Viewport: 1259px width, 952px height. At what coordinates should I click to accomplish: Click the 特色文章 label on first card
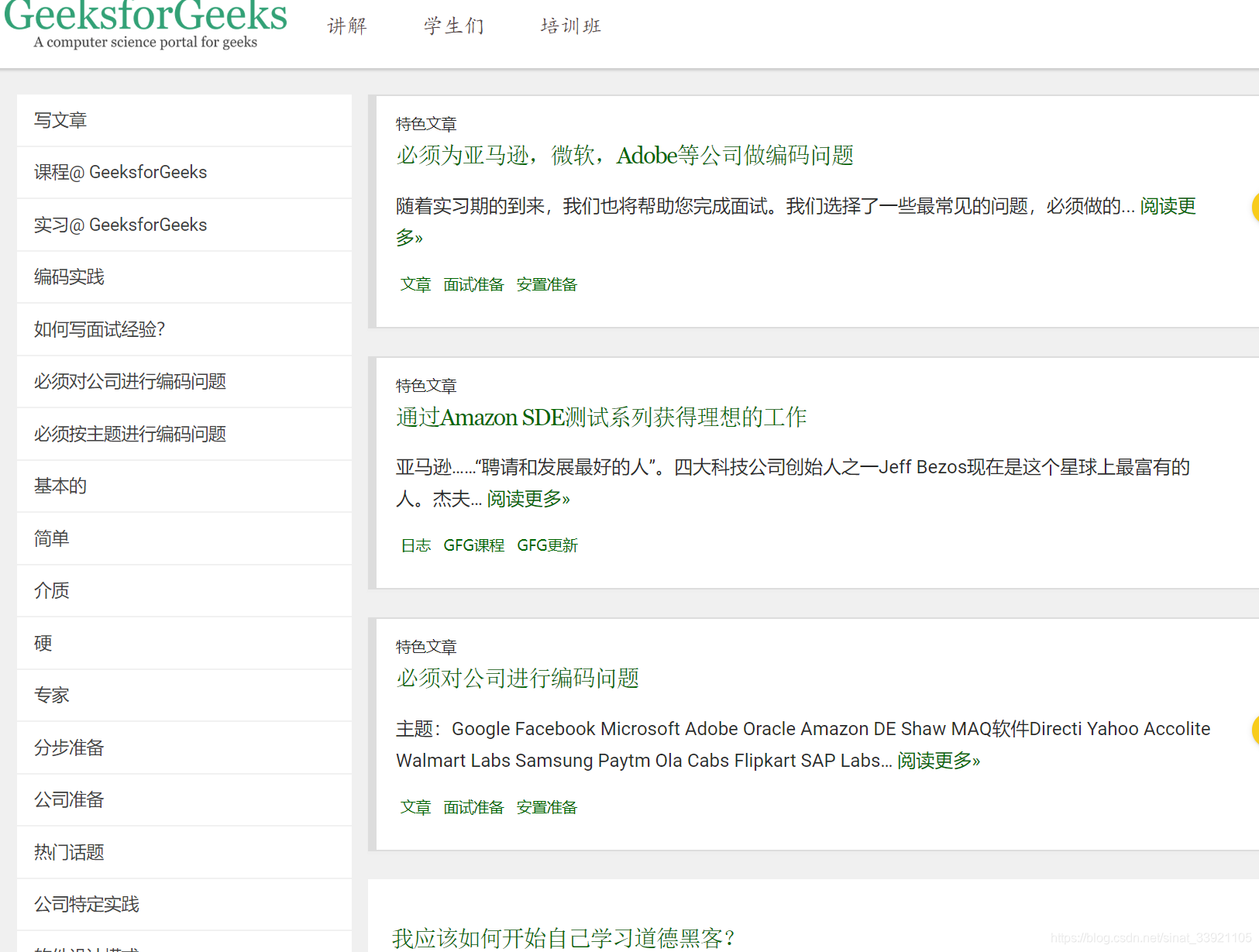[x=426, y=124]
